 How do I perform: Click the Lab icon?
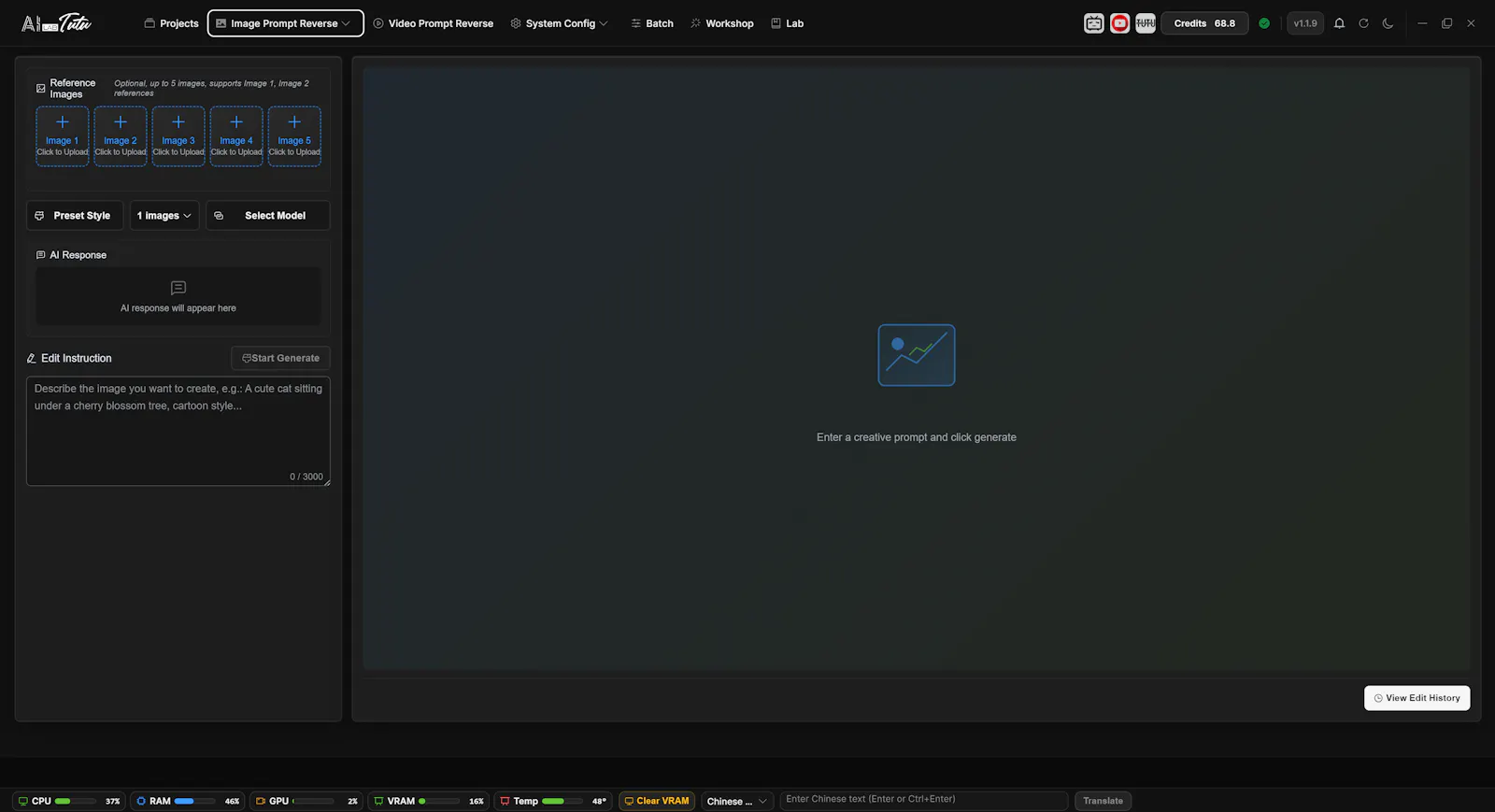coord(776,23)
